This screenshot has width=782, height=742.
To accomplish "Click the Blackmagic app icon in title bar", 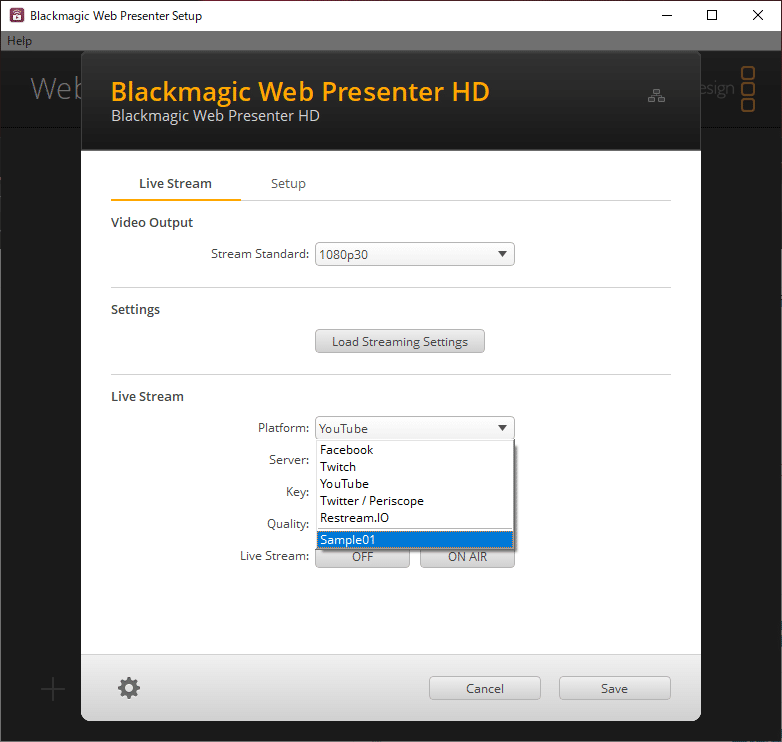I will tap(16, 15).
